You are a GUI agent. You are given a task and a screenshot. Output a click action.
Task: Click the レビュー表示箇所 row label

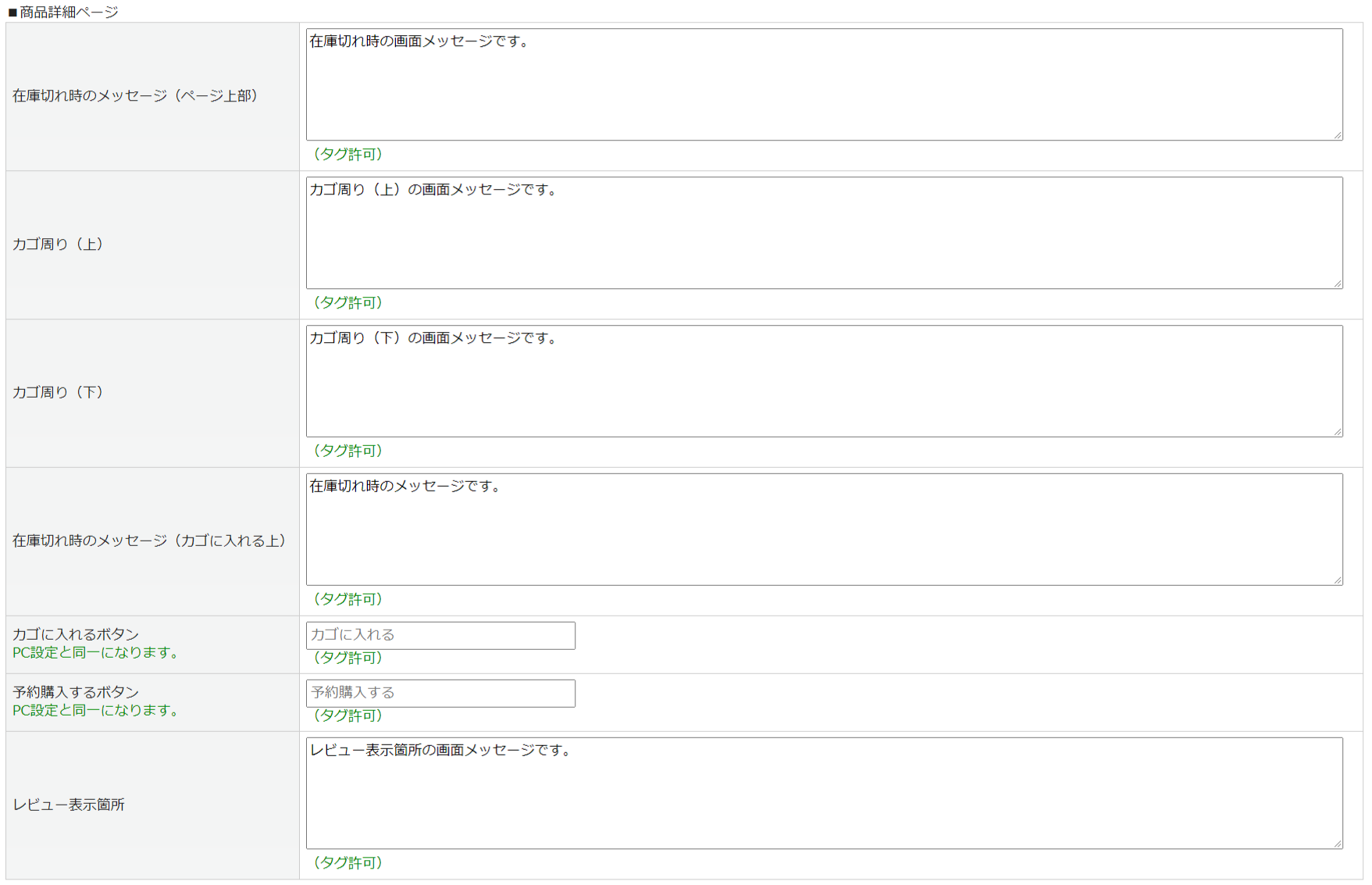click(x=69, y=805)
